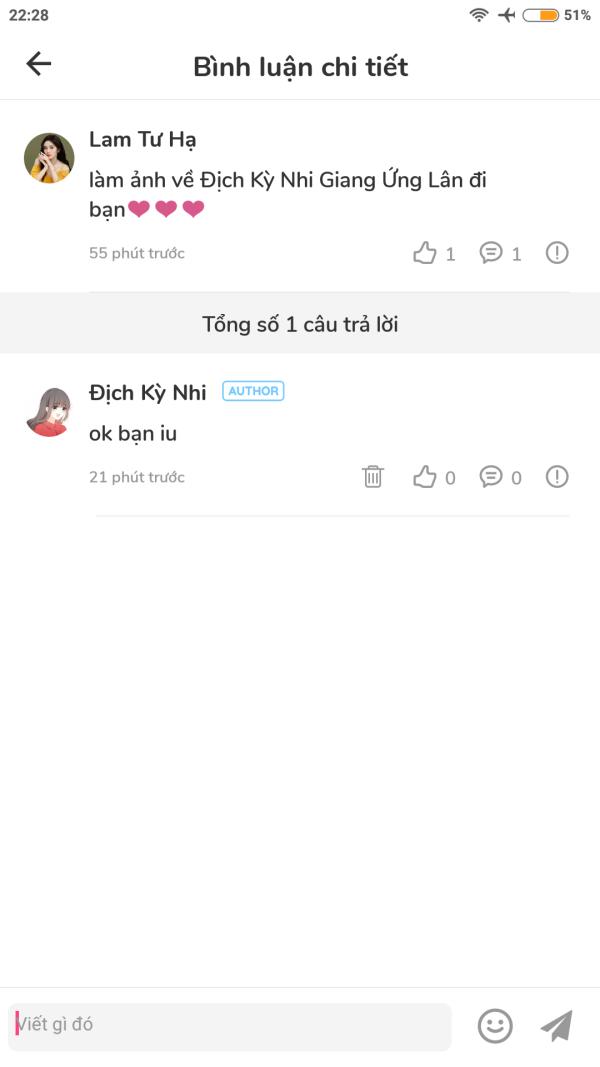This screenshot has width=600, height=1067.
Task: Tap the comment text about Địch Kỳ Nhi
Action: click(288, 195)
